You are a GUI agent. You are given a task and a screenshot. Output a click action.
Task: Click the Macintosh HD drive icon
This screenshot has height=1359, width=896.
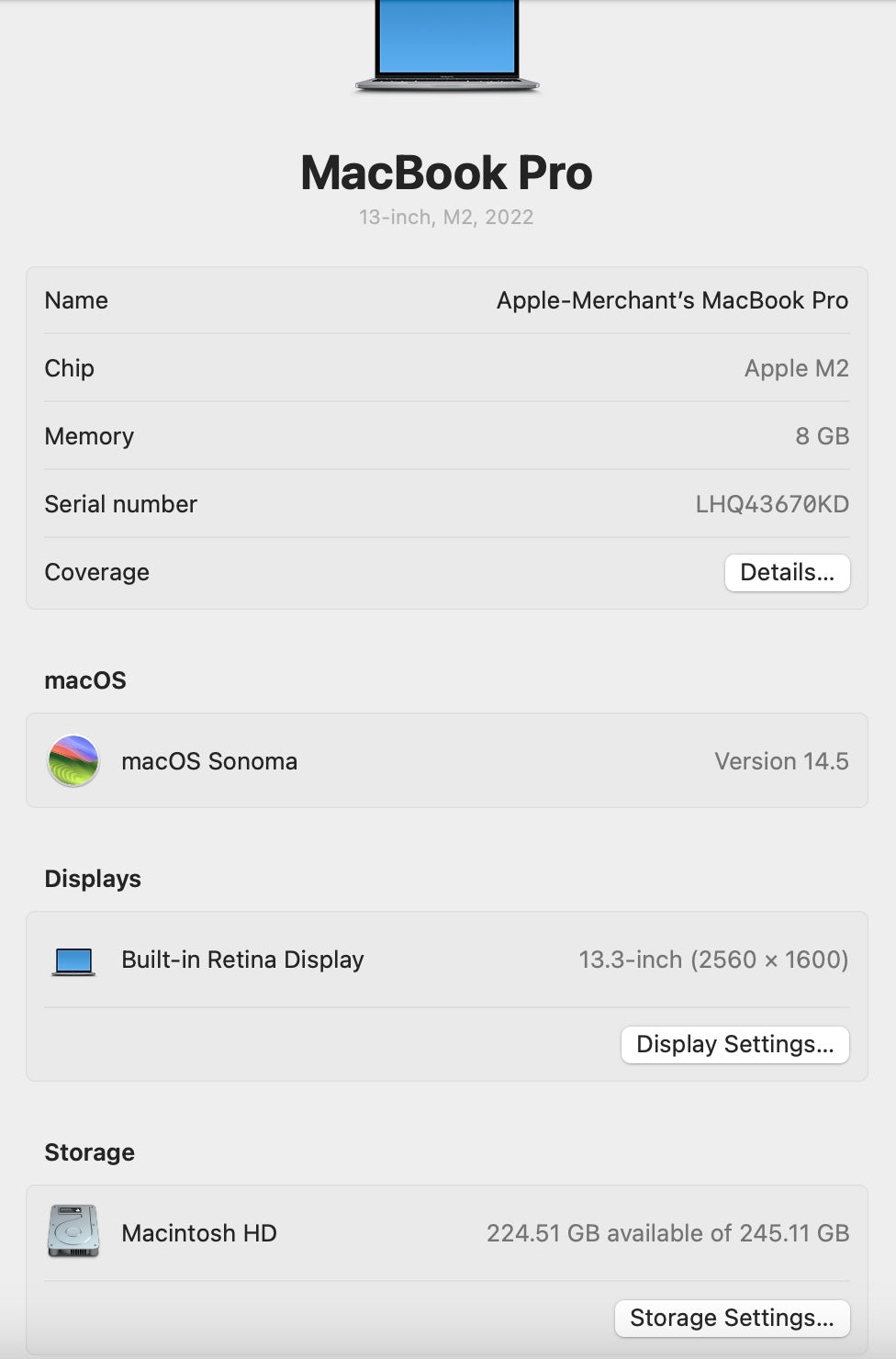[x=73, y=1231]
